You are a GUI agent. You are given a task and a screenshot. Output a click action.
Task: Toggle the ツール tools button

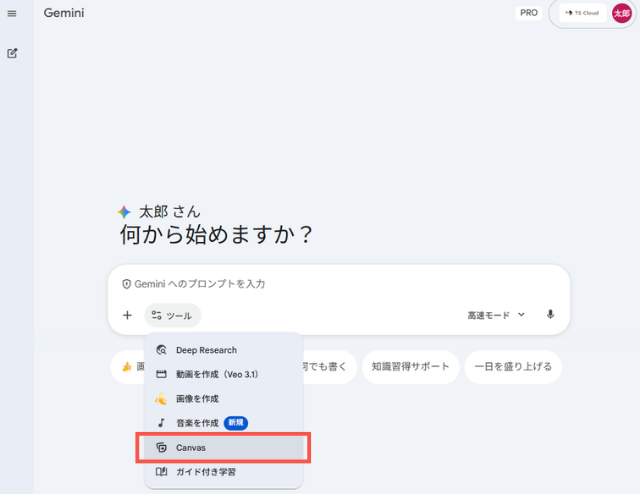point(172,315)
